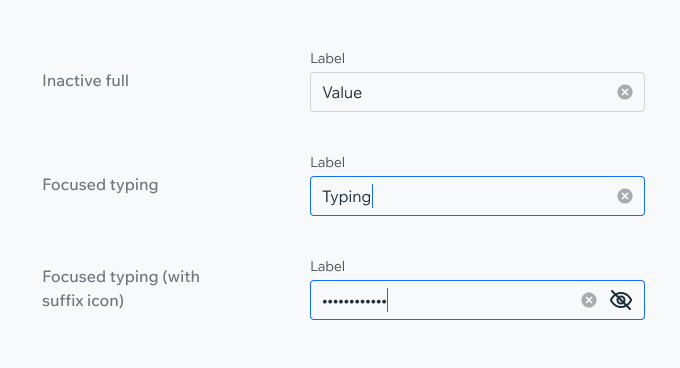Screen dimensions: 680x368
Task: Click the clear icon in the Typing field
Action: [x=624, y=196]
